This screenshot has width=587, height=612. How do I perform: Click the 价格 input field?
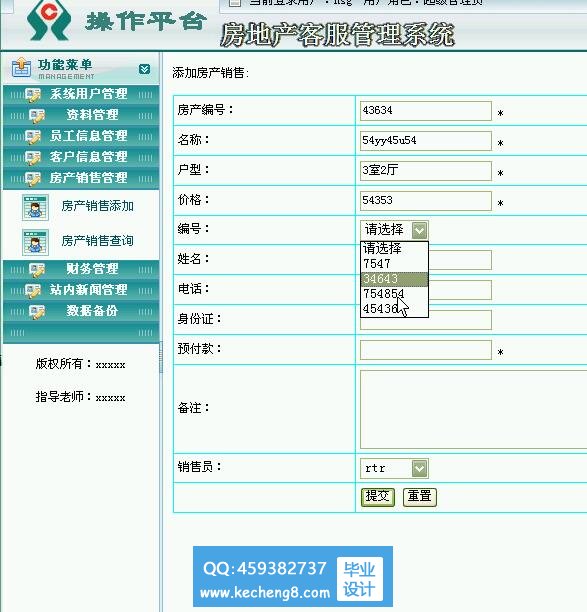tap(425, 201)
